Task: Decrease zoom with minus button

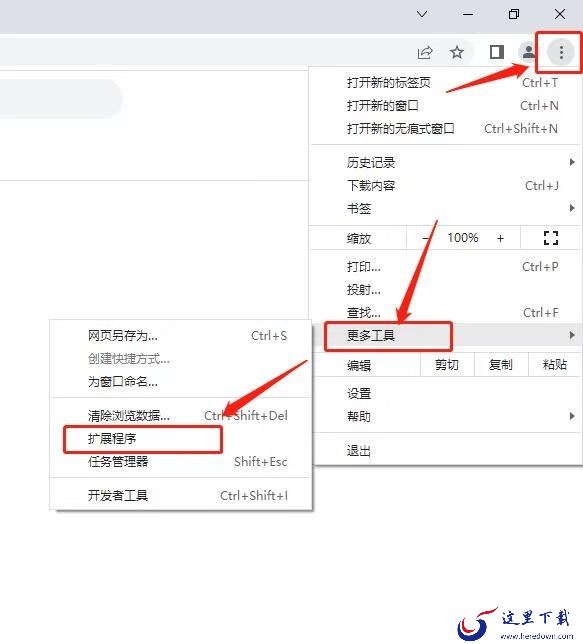Action: 425,238
